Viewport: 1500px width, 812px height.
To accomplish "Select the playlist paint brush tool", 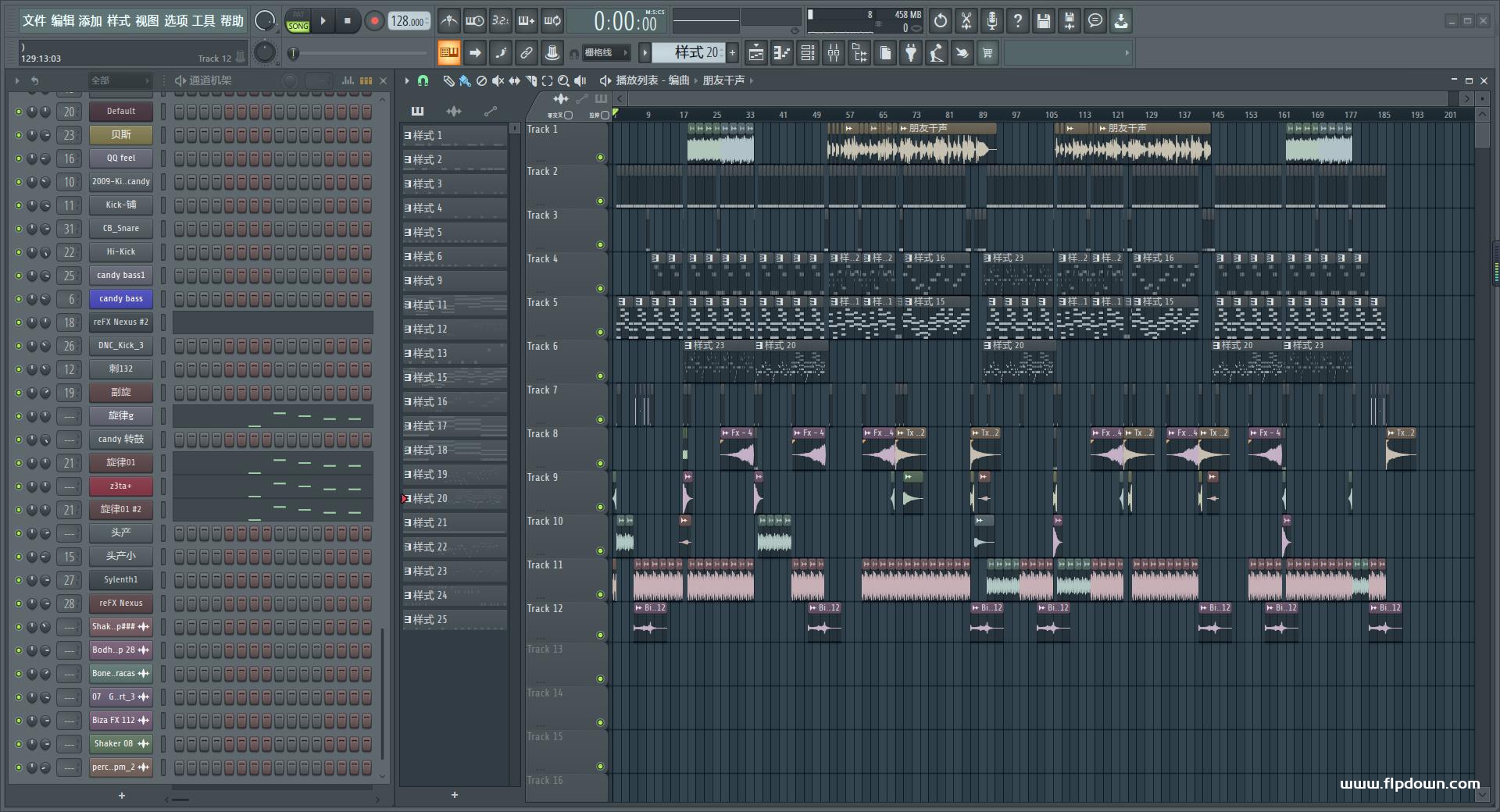I will (x=465, y=80).
